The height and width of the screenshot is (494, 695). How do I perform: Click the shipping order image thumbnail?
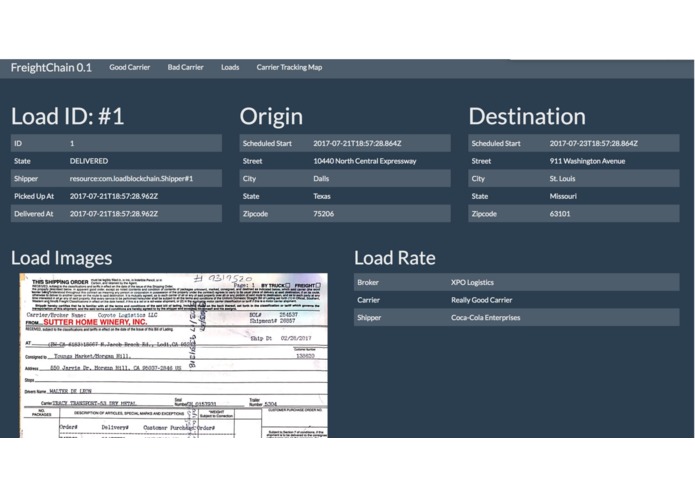tap(173, 355)
